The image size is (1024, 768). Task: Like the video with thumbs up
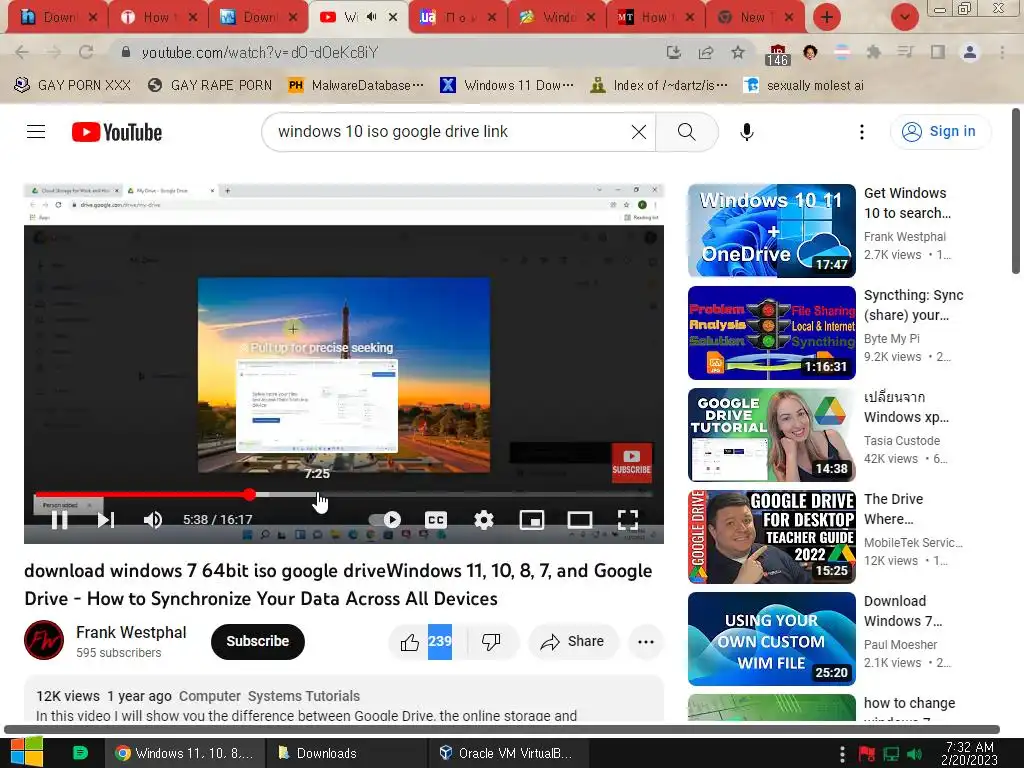coord(409,642)
